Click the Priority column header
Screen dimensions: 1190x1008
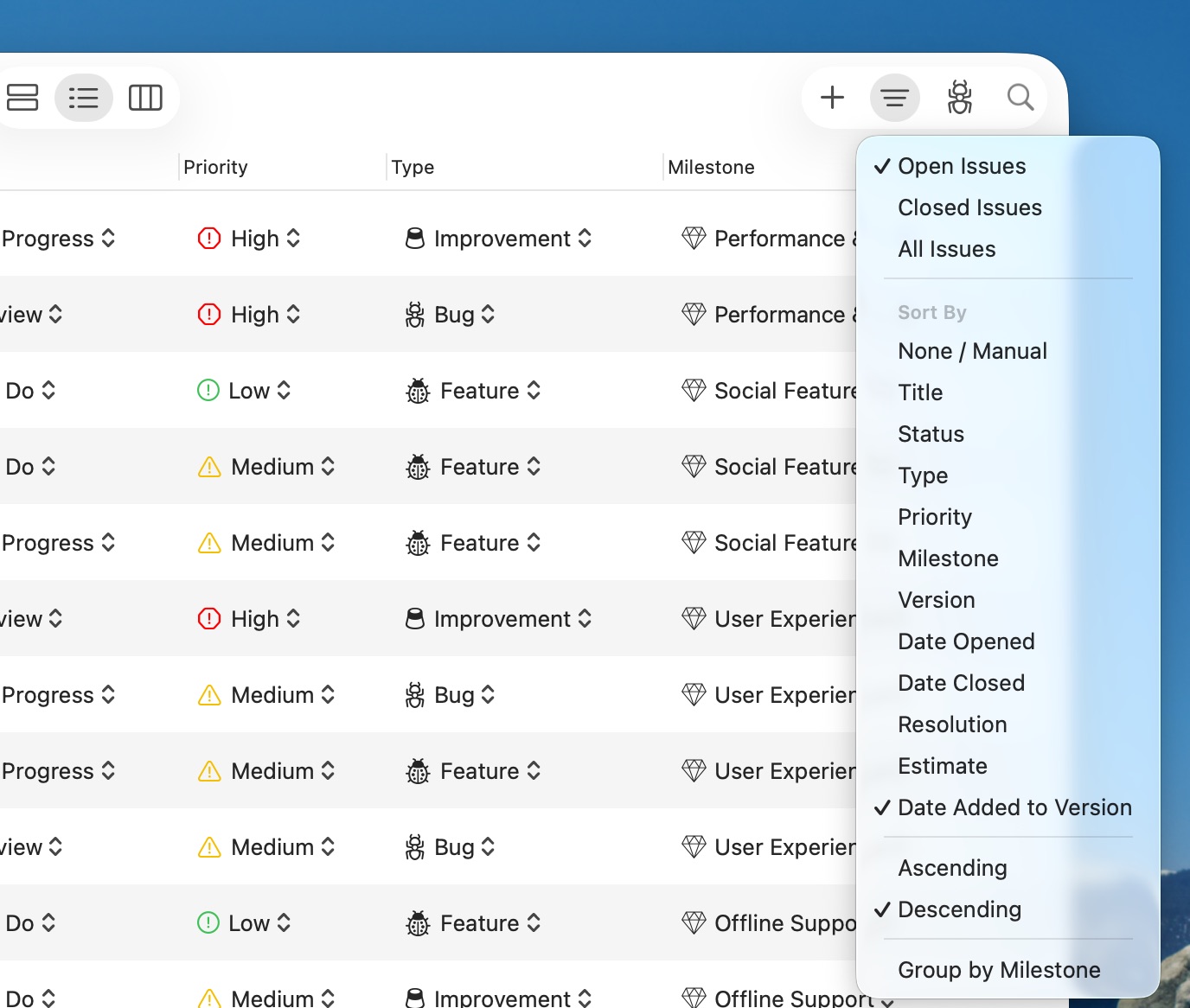point(215,167)
